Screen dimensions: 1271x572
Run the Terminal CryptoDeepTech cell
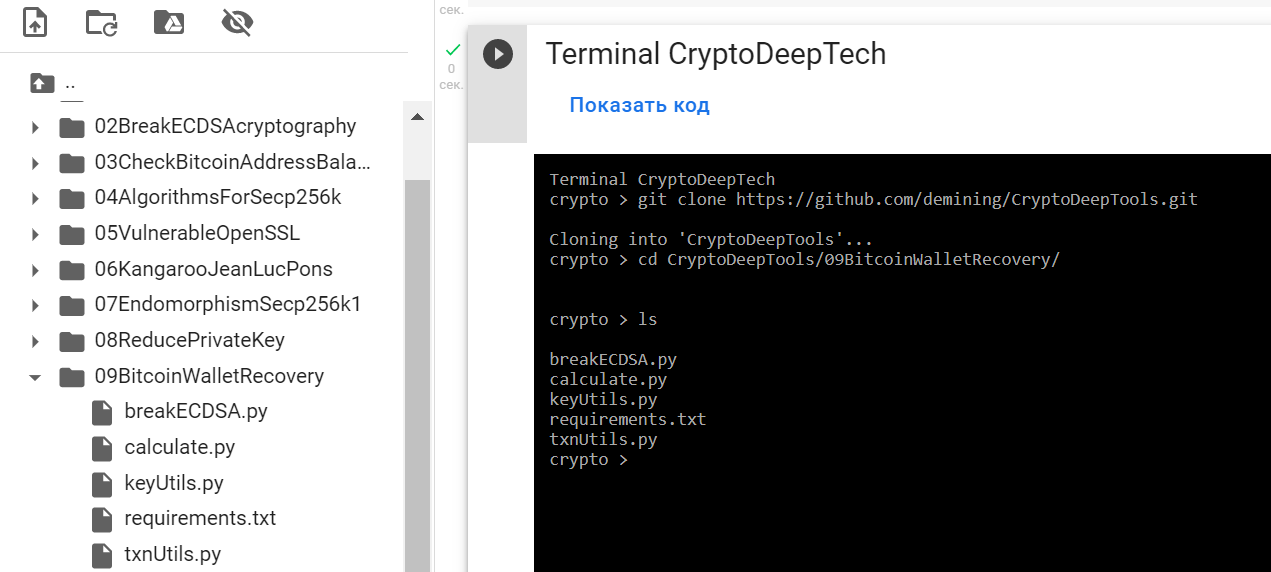tap(497, 54)
